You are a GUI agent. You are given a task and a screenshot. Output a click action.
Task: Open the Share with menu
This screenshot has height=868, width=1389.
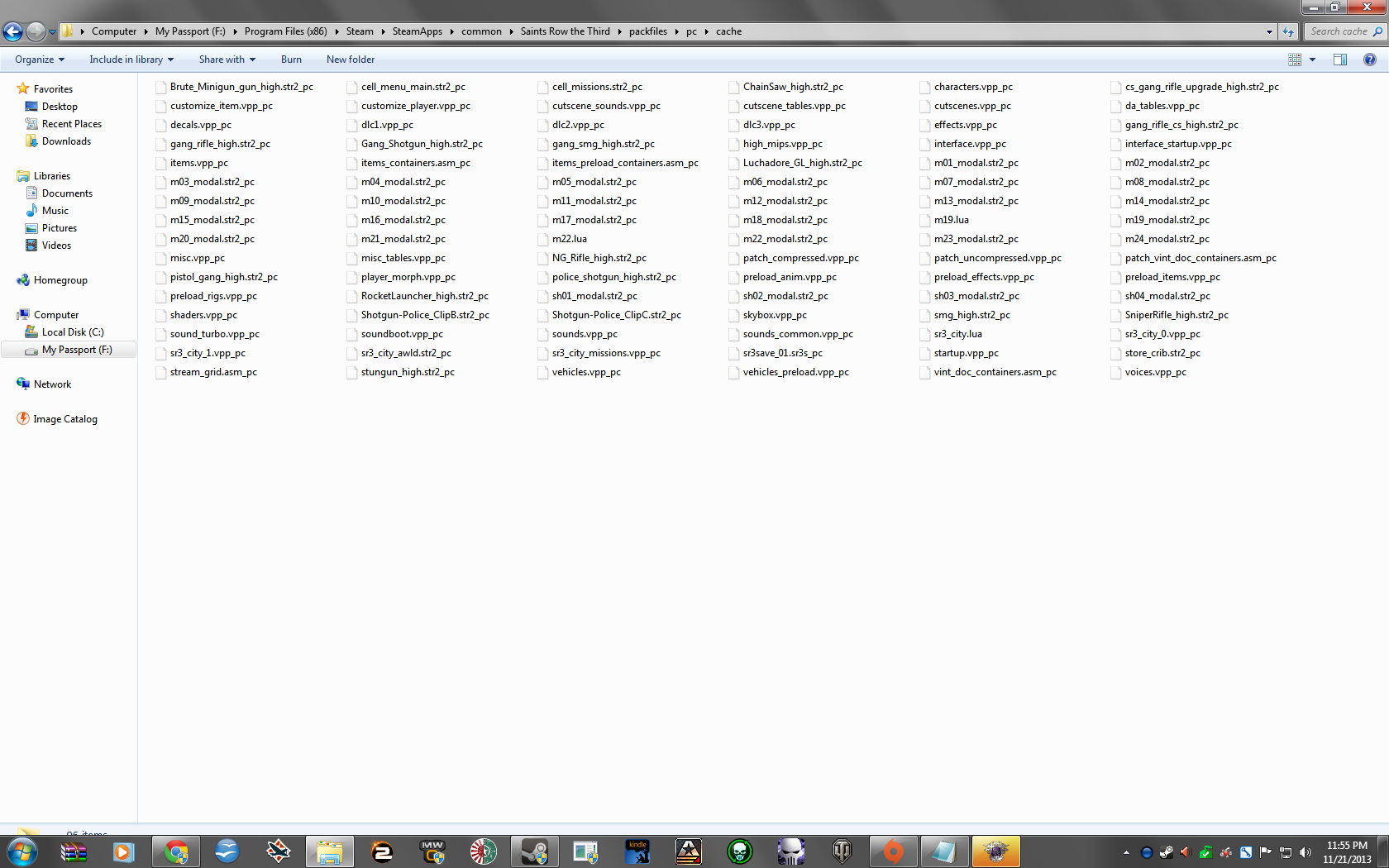tap(227, 60)
